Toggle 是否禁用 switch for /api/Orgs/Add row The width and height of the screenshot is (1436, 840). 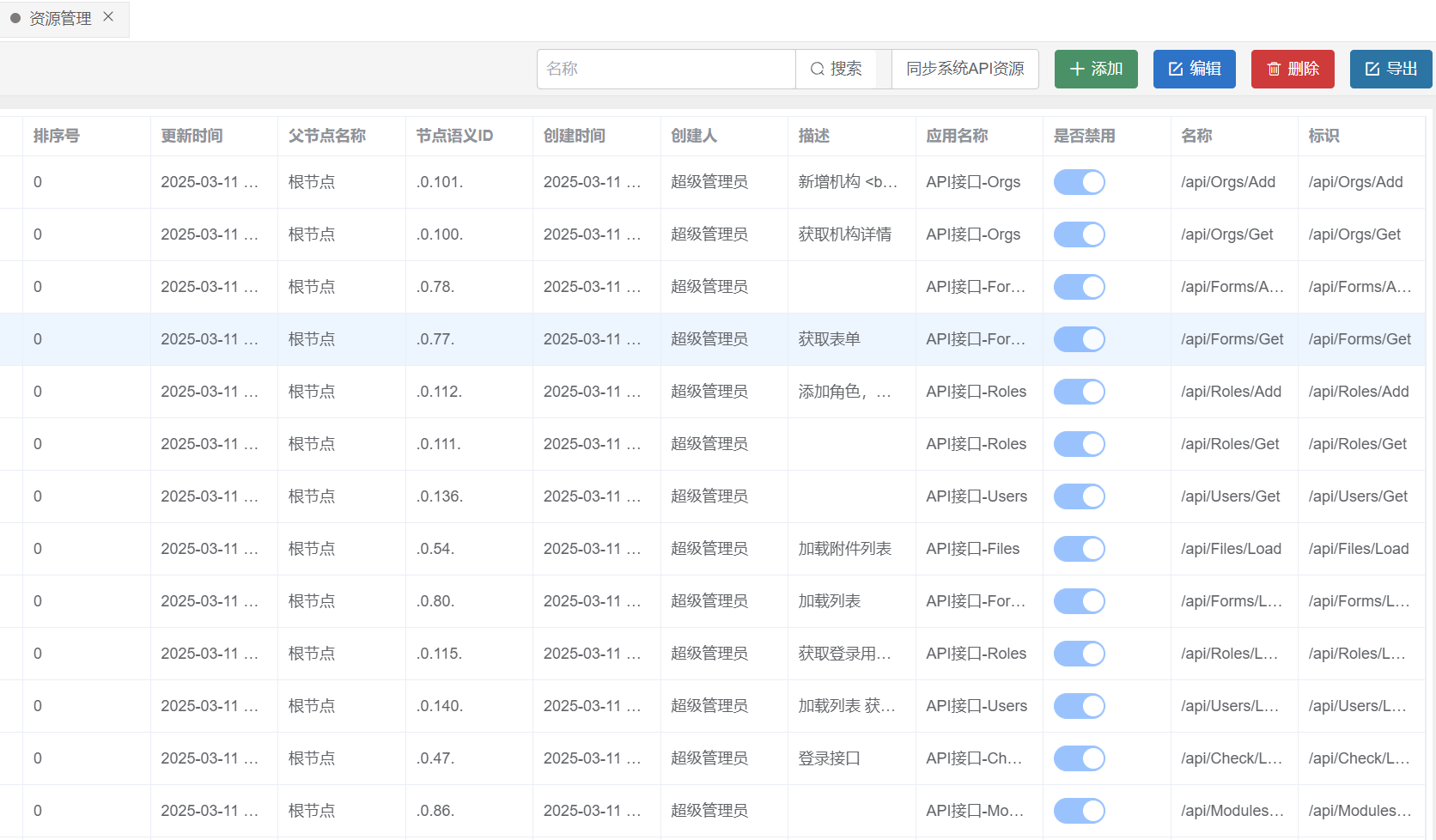tap(1080, 182)
